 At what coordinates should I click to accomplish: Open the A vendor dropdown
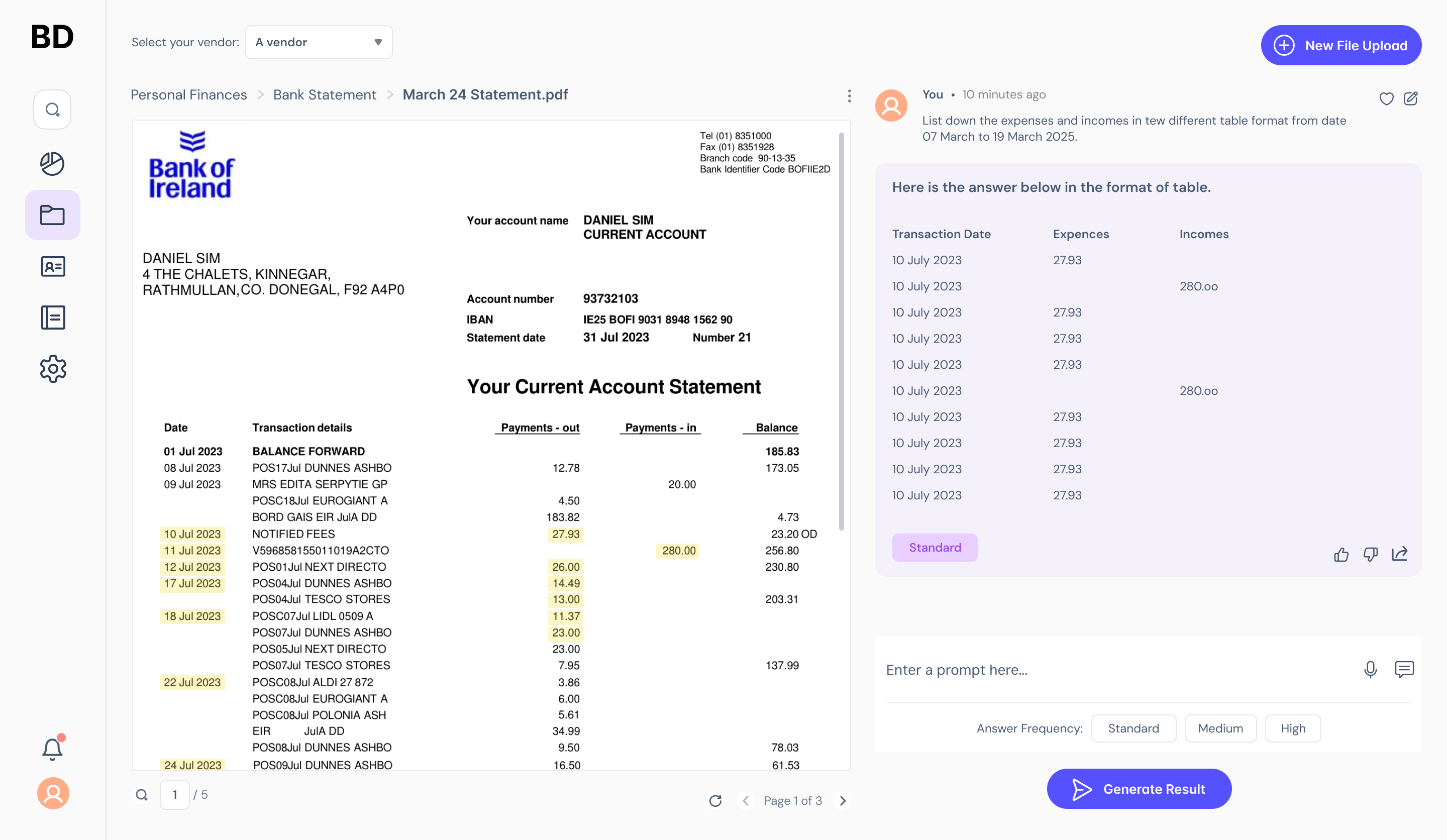319,42
